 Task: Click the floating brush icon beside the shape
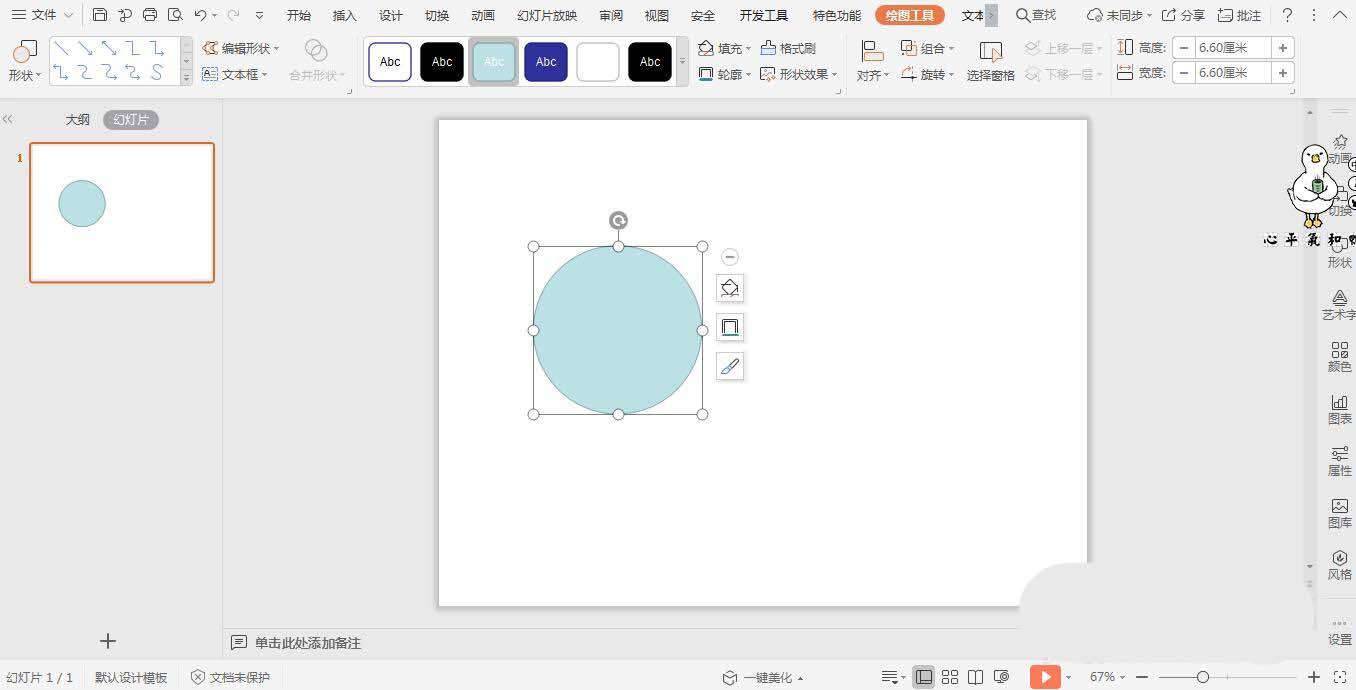pyautogui.click(x=730, y=367)
